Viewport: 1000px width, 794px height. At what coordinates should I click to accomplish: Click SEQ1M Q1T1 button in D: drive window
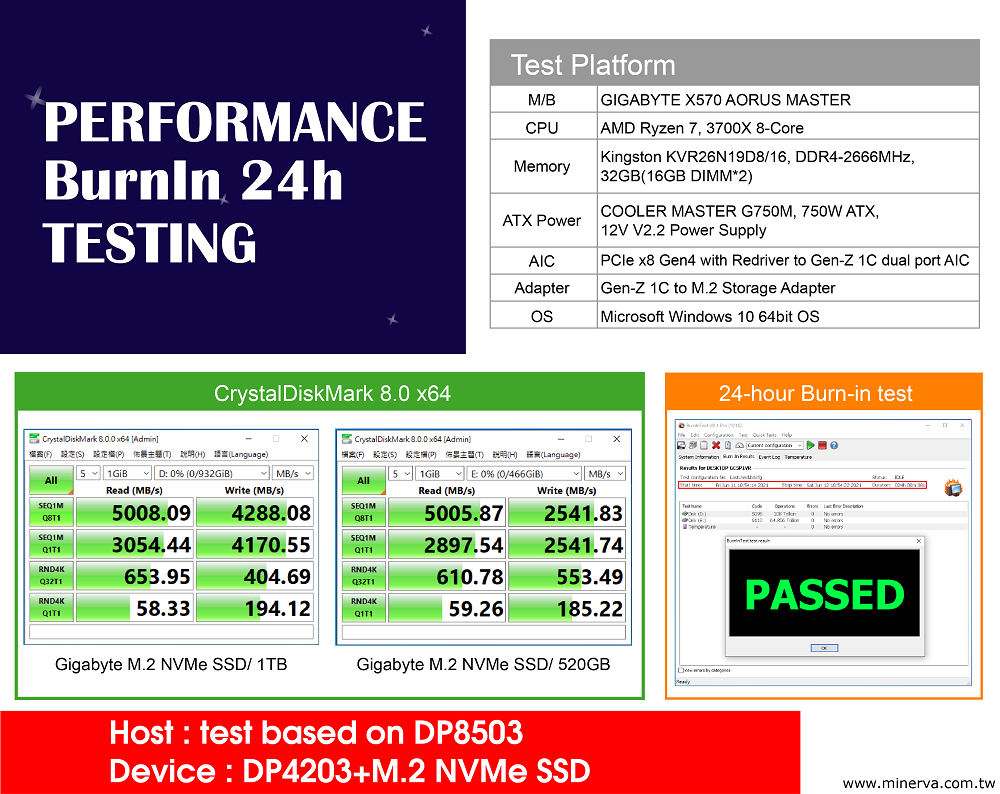51,544
